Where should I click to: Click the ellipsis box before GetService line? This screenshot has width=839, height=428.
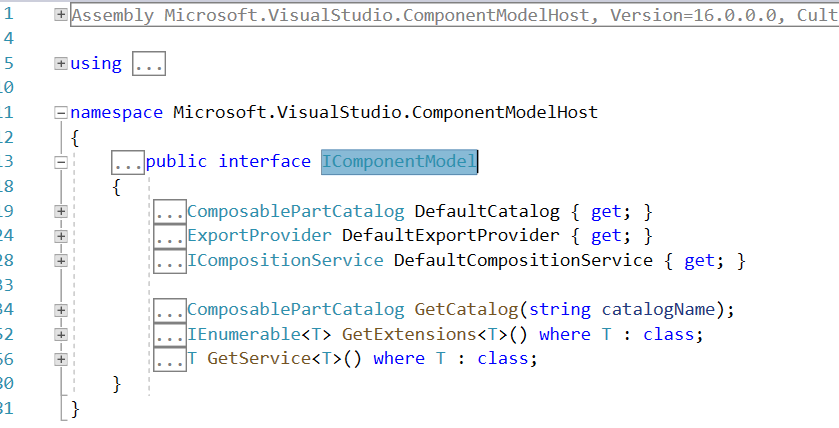(170, 359)
